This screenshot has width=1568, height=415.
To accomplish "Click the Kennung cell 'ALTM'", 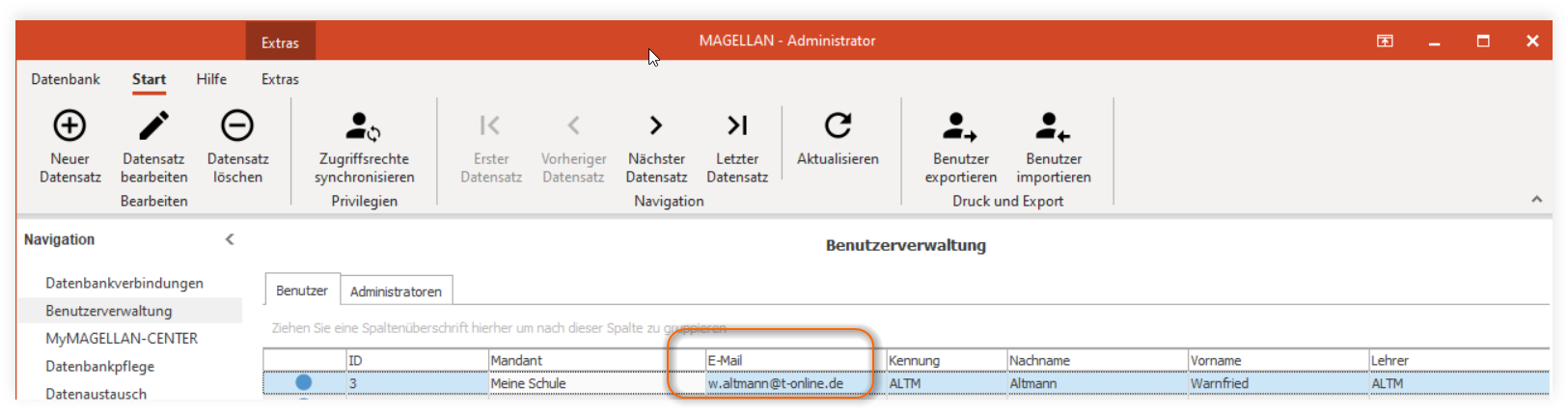I will click(947, 383).
